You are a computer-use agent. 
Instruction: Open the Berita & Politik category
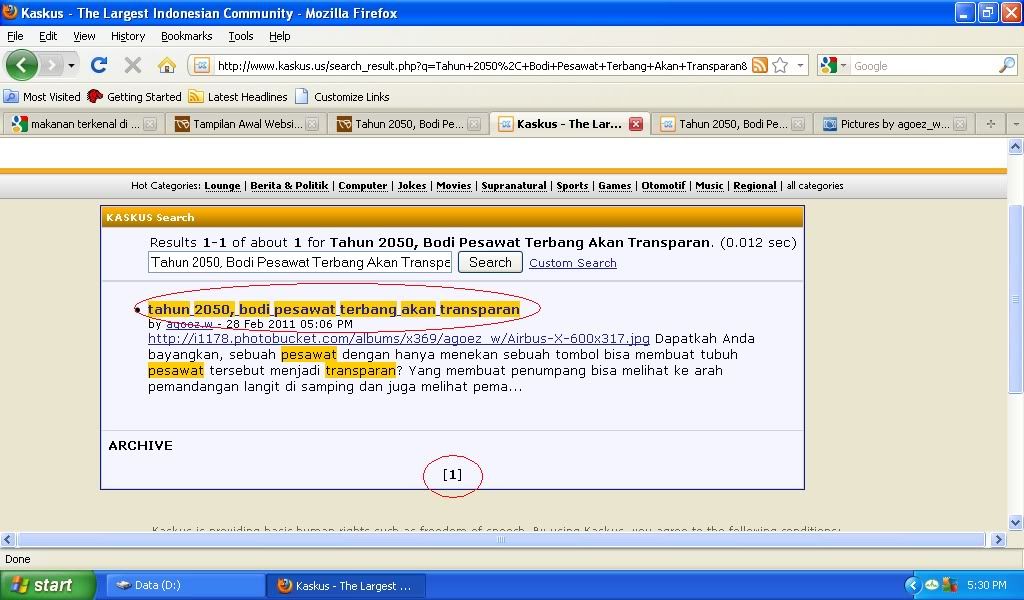[289, 186]
